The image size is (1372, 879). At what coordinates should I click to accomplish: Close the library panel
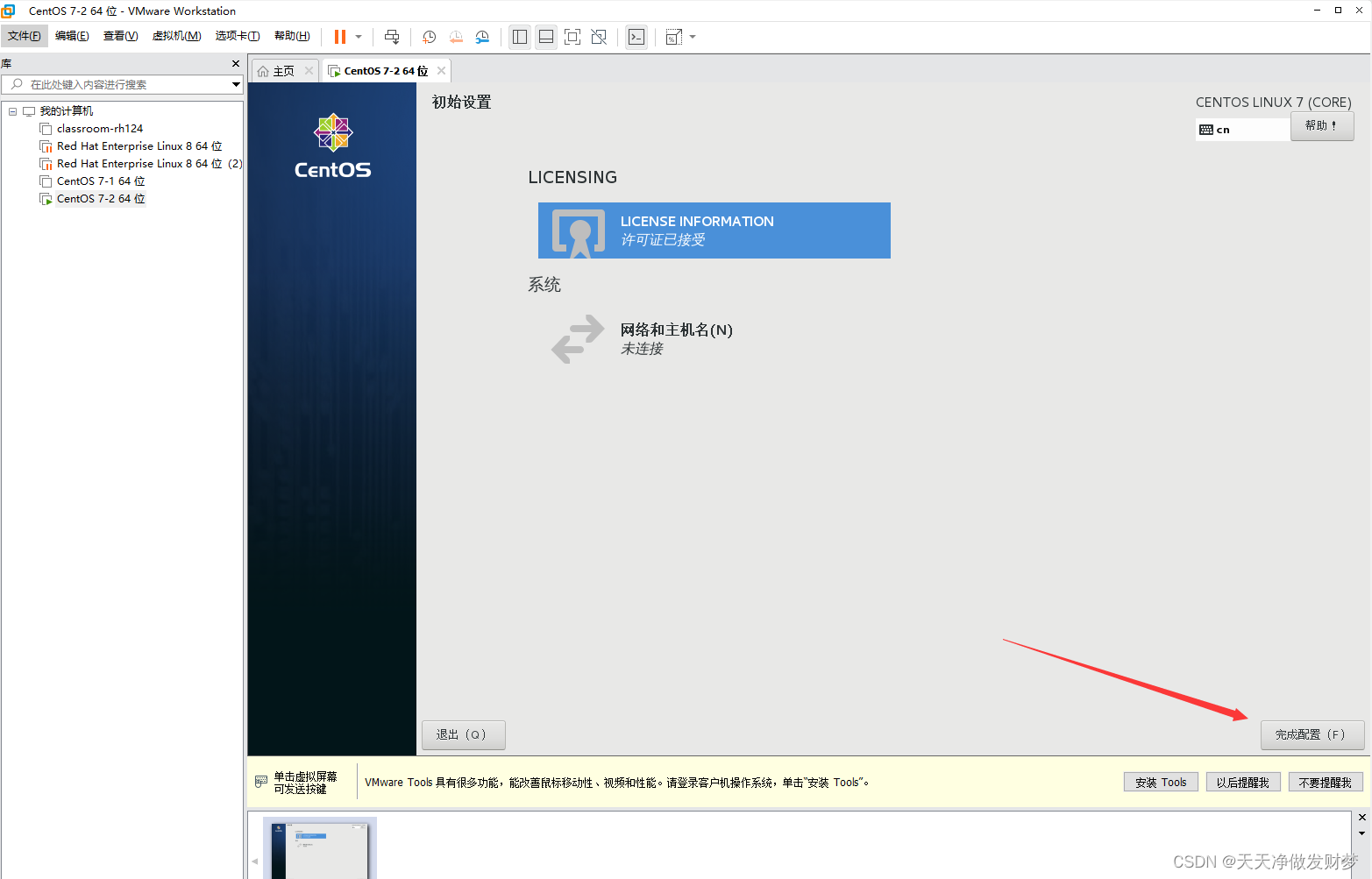click(x=235, y=64)
